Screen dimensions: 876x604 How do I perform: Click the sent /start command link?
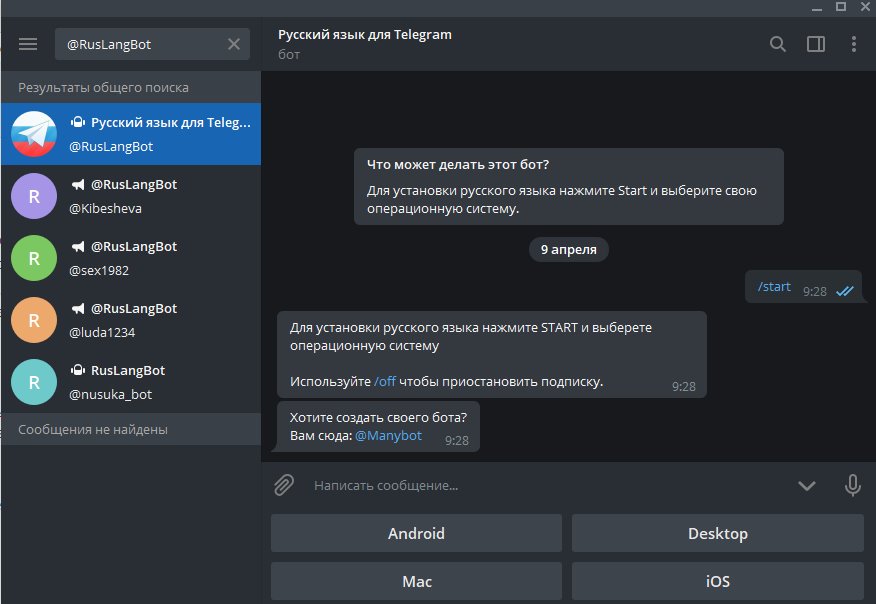pyautogui.click(x=774, y=287)
